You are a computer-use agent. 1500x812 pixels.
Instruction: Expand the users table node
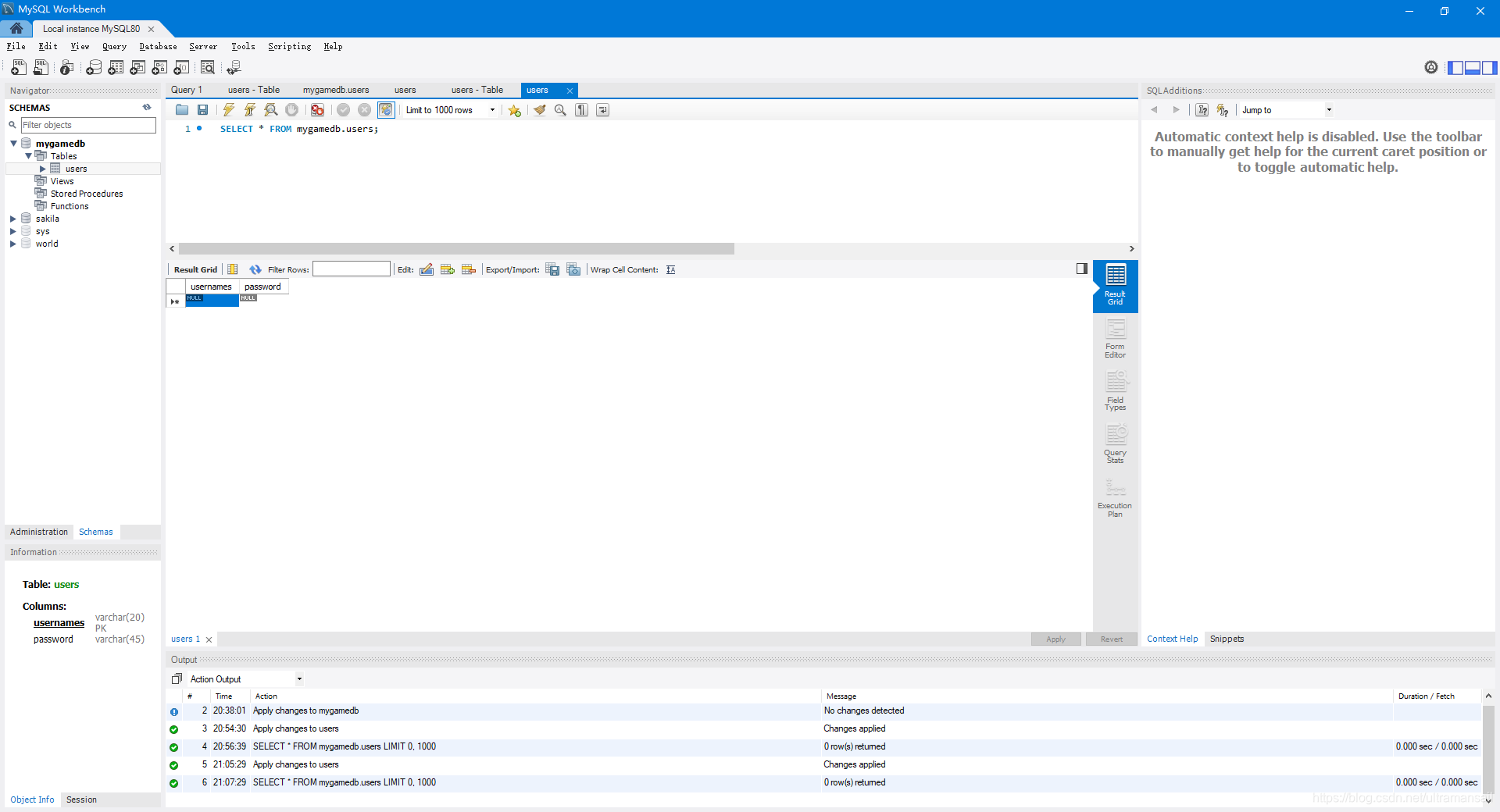click(x=43, y=169)
